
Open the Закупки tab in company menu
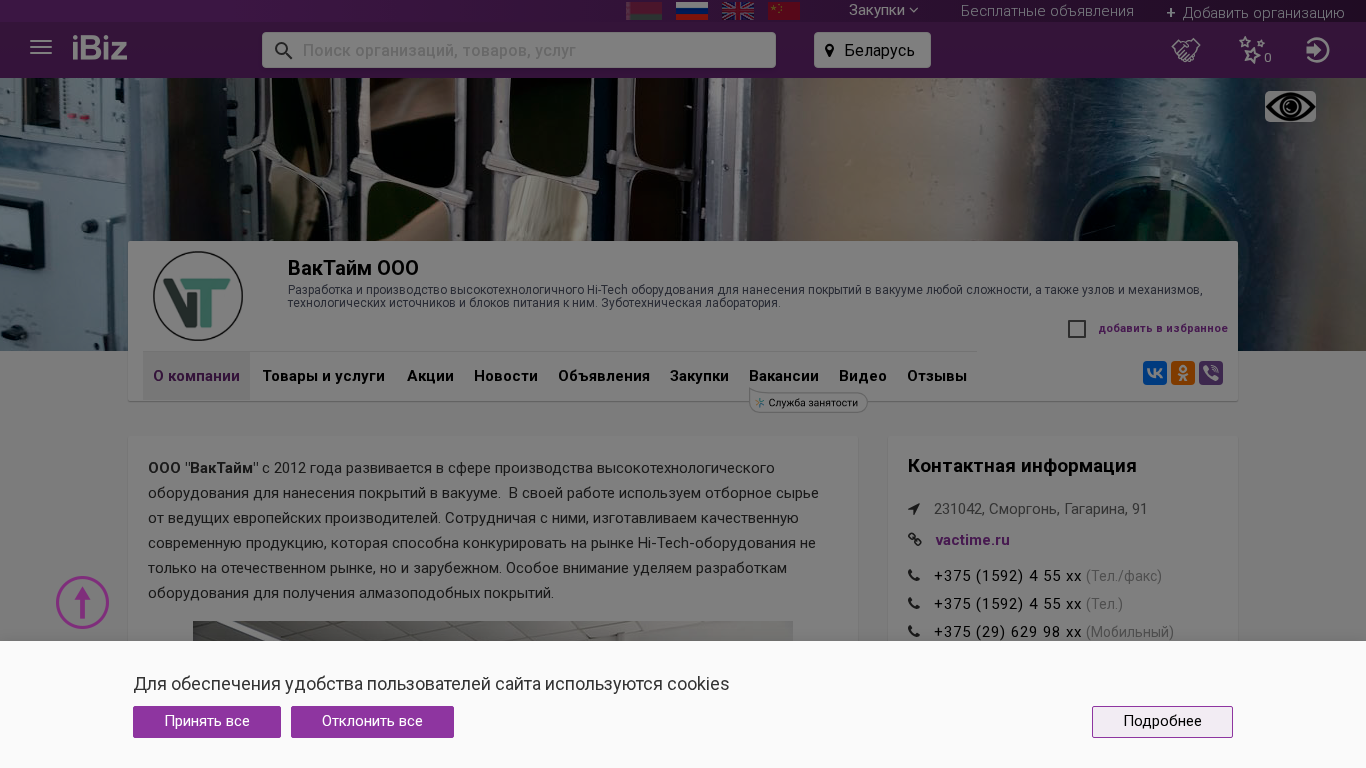click(699, 376)
